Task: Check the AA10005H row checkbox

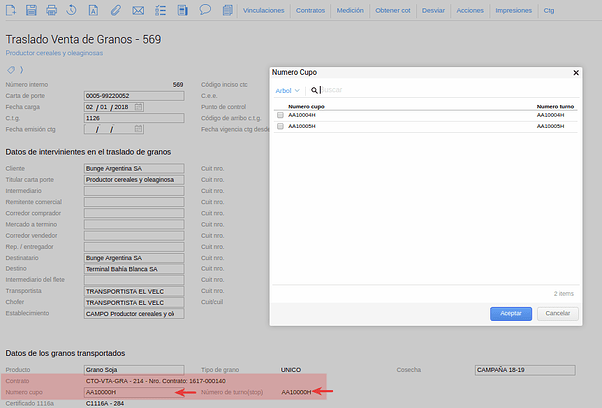Action: tap(280, 127)
